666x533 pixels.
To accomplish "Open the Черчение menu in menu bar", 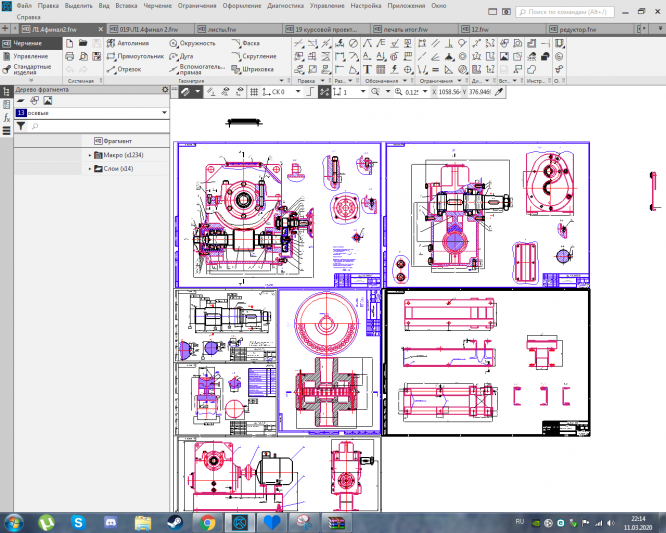I will pos(158,6).
